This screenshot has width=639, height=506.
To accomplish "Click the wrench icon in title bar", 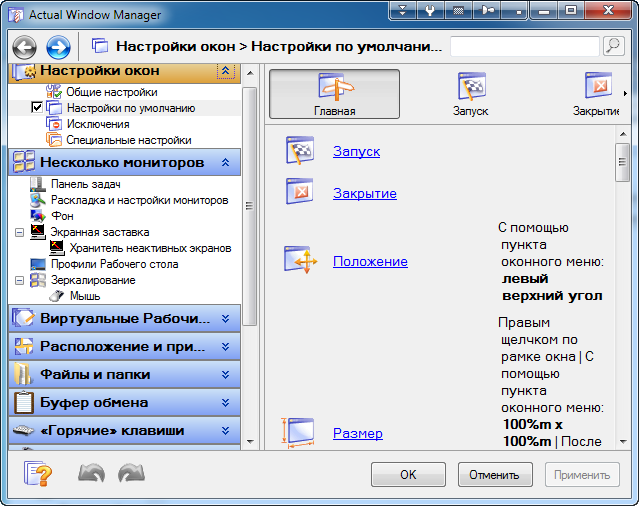I will click(x=432, y=11).
